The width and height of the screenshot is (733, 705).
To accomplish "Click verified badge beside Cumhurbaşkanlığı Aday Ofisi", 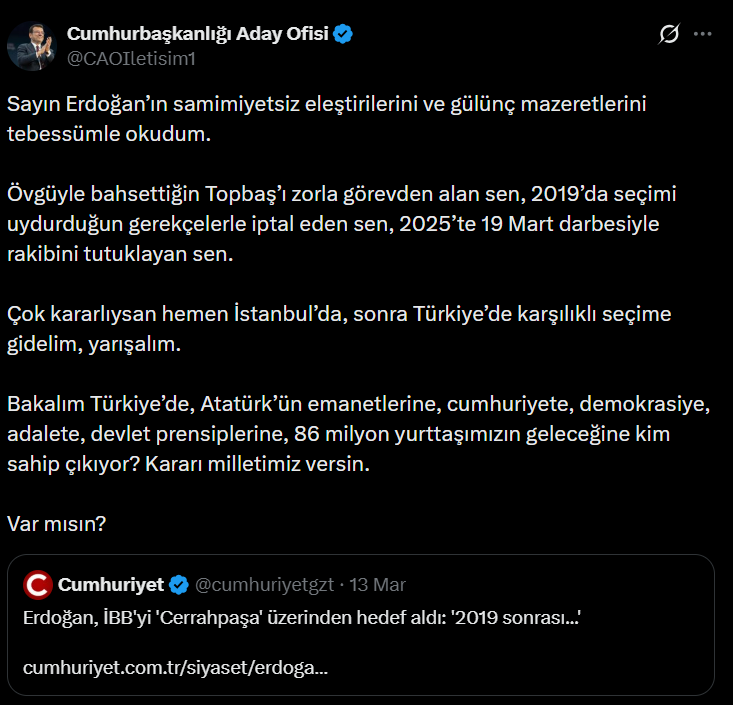I will (x=343, y=35).
